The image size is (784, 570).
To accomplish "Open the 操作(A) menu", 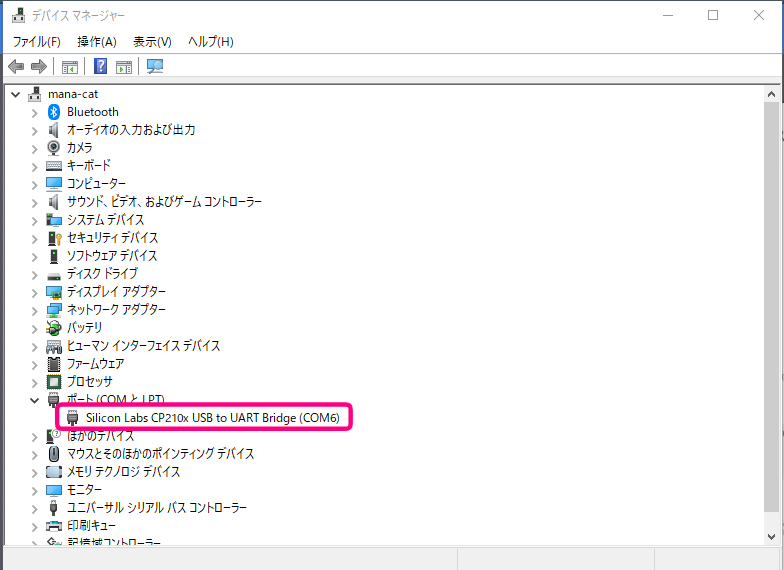I will click(97, 42).
